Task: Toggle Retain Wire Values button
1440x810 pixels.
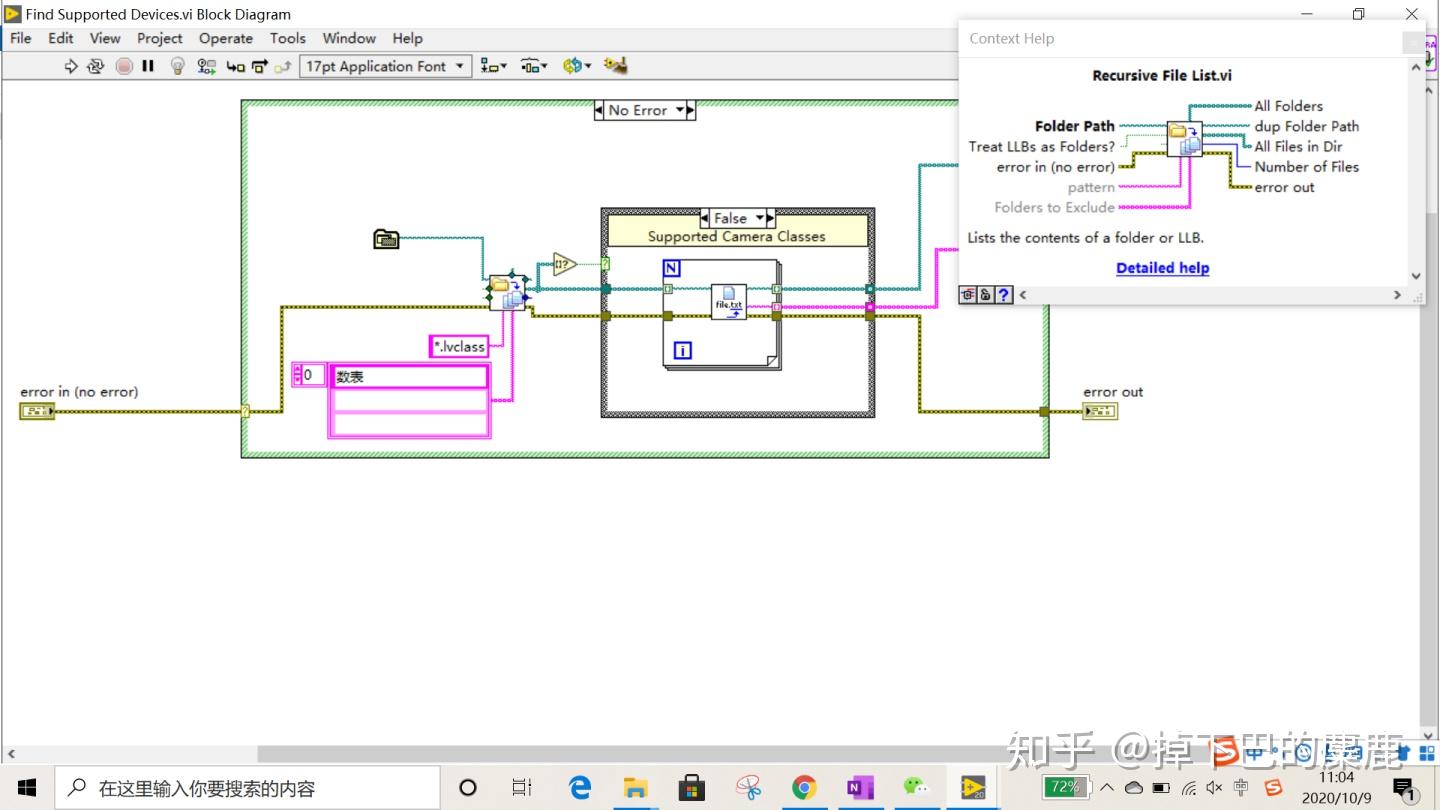Action: (207, 67)
